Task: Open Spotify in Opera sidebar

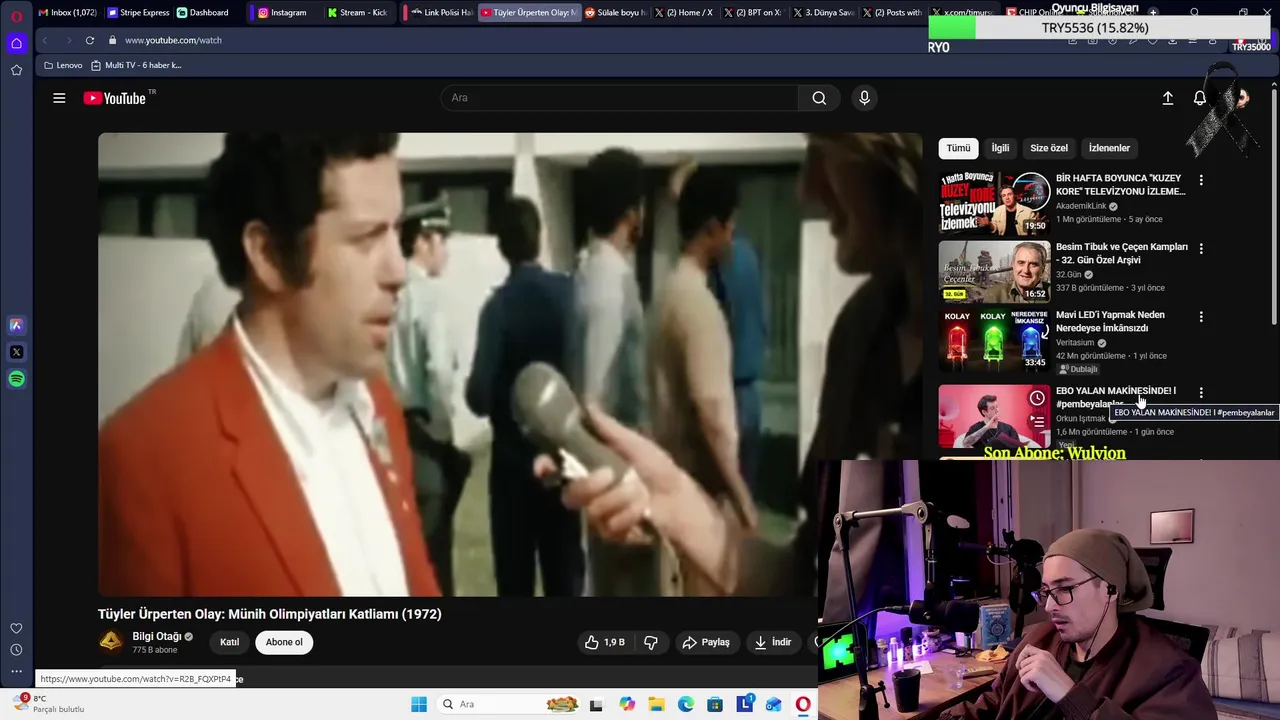Action: tap(16, 379)
